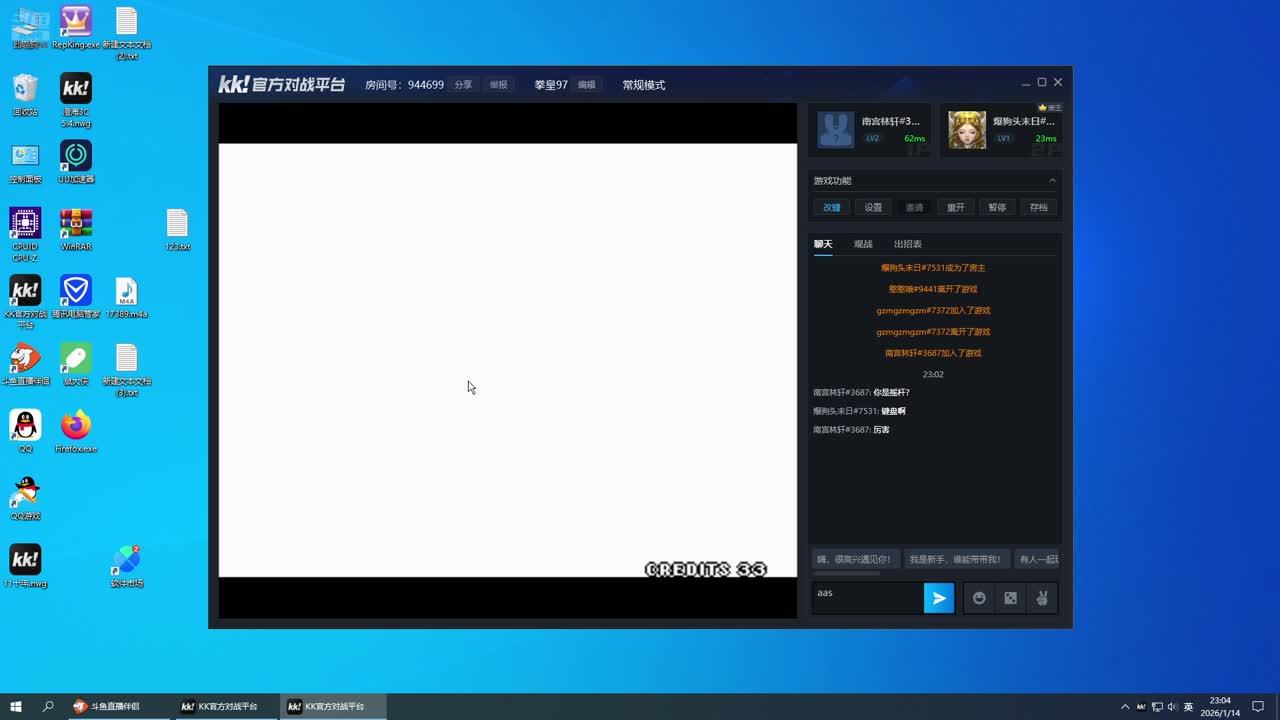
Task: Open the UU加速器 desktop icon
Action: (x=76, y=156)
